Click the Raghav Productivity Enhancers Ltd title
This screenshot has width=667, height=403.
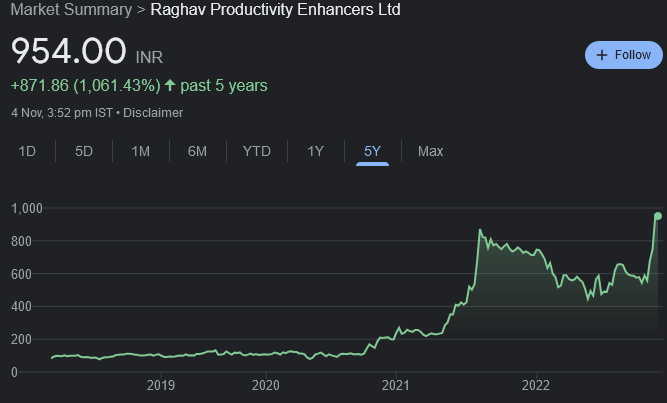[x=275, y=10]
